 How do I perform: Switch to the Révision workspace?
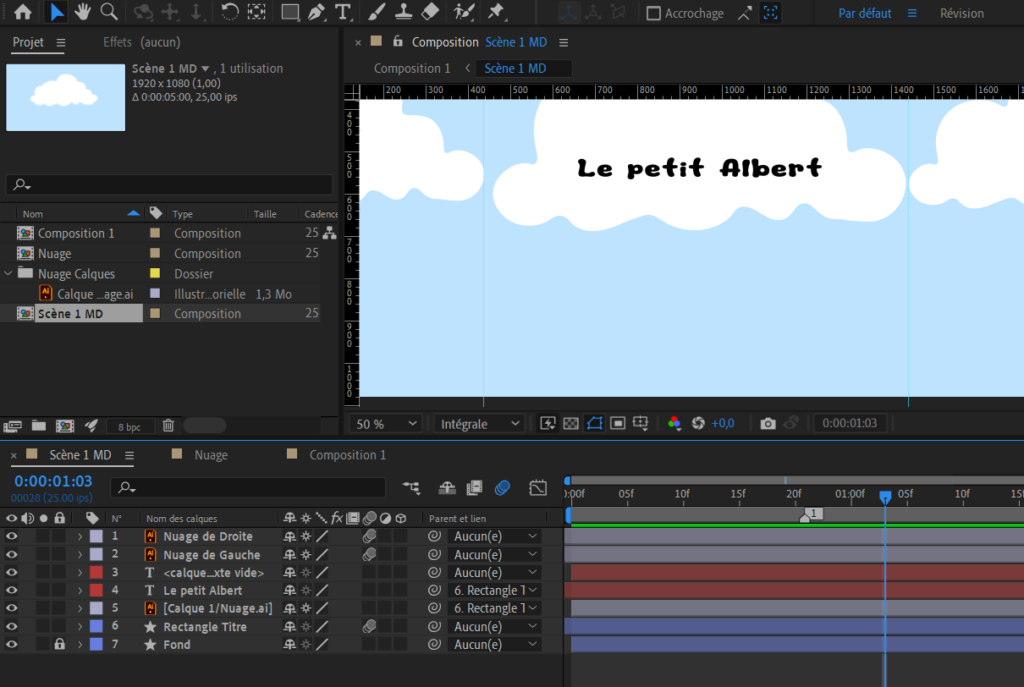coord(961,14)
